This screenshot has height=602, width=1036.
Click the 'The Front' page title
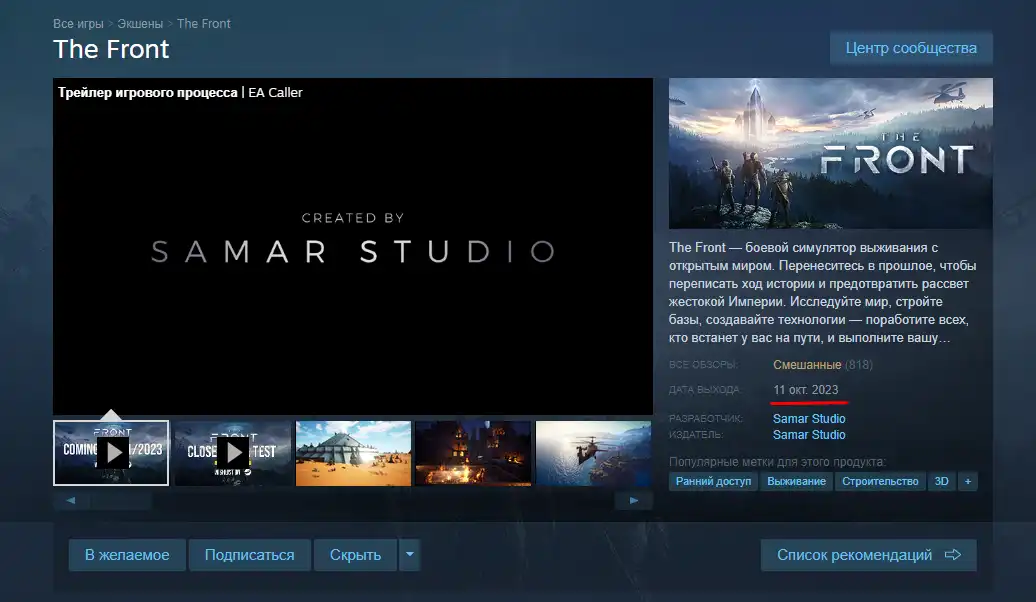[111, 50]
